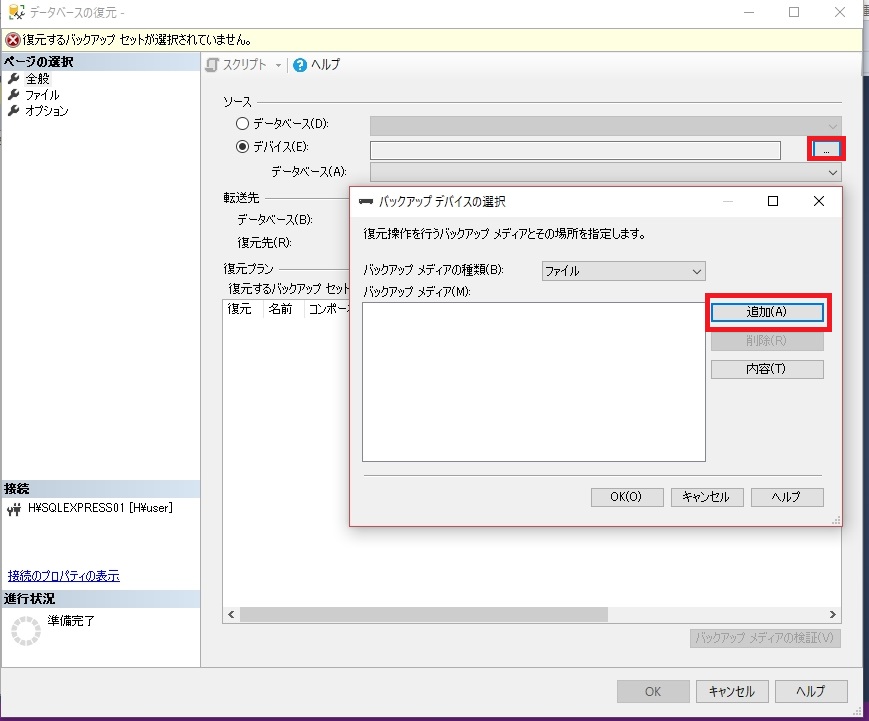Open the disabled source database dropdown
This screenshot has width=869, height=721.
(605, 126)
